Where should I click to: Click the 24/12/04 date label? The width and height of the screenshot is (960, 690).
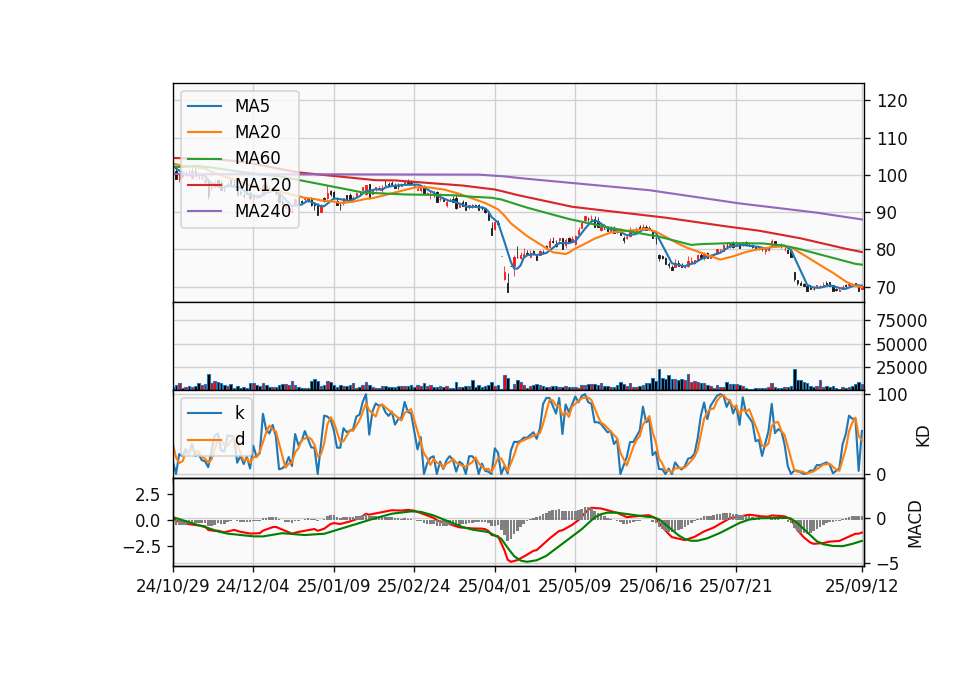[x=253, y=586]
